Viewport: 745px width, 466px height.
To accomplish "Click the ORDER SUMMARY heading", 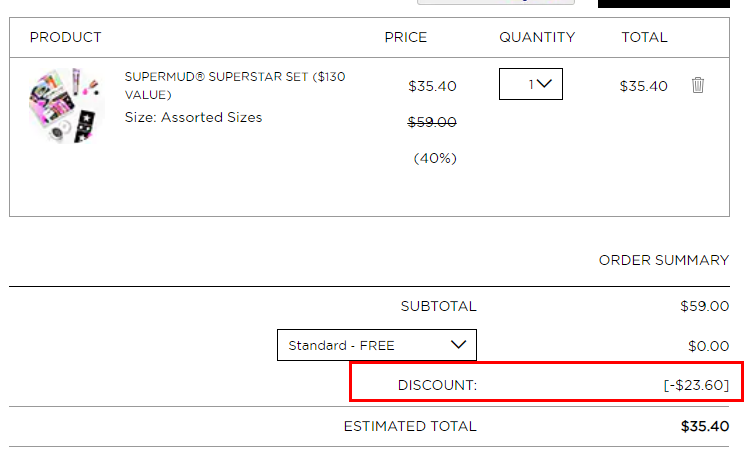I will coord(664,260).
